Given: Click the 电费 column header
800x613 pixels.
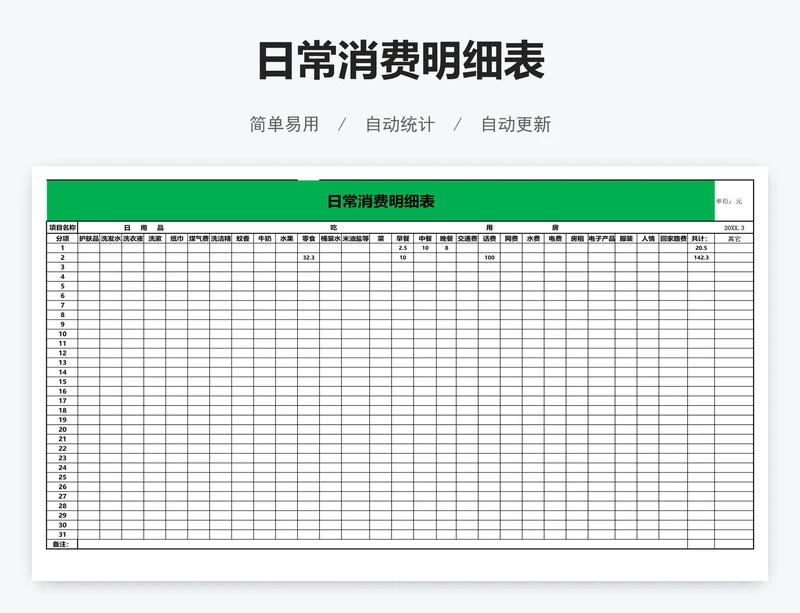Looking at the screenshot, I should click(x=555, y=238).
